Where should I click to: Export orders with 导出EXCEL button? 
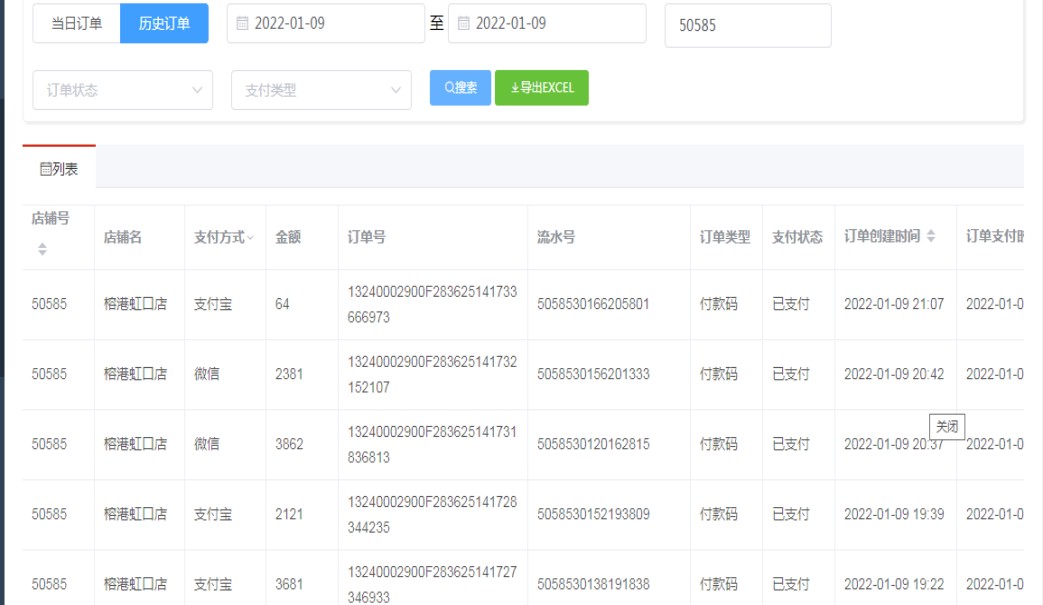541,88
